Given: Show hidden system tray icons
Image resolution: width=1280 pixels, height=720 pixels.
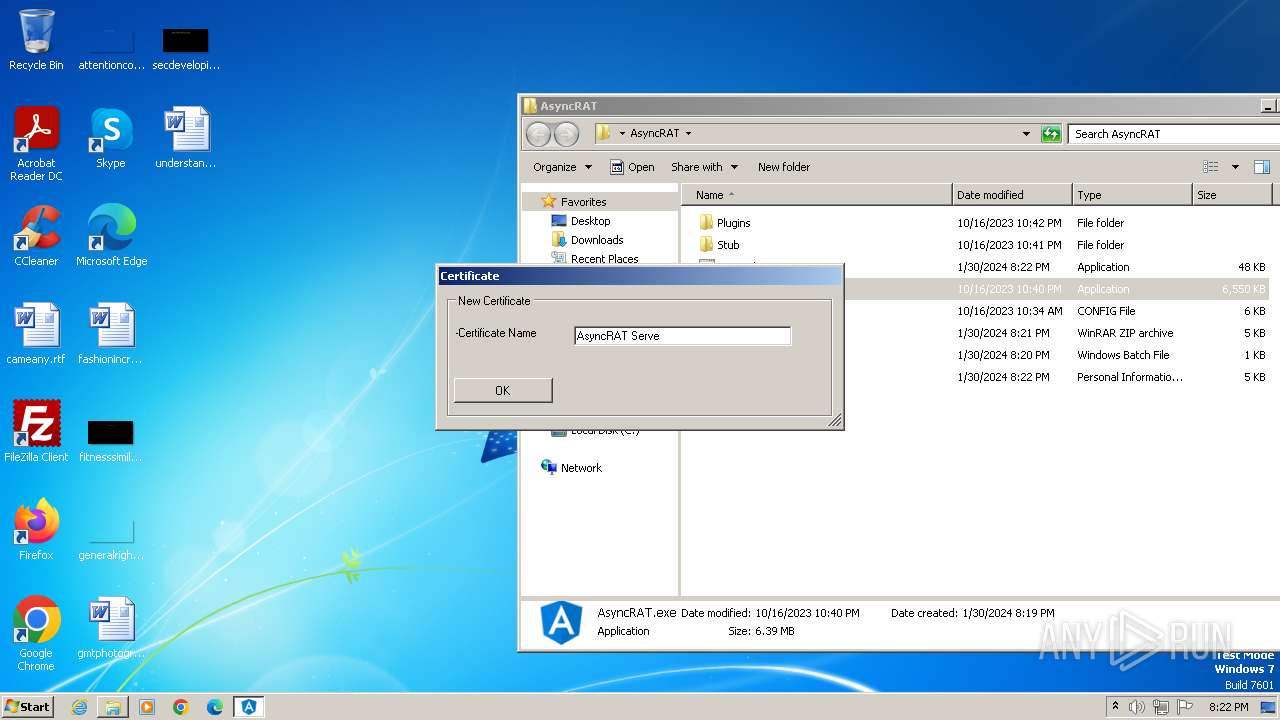Looking at the screenshot, I should coord(1115,706).
